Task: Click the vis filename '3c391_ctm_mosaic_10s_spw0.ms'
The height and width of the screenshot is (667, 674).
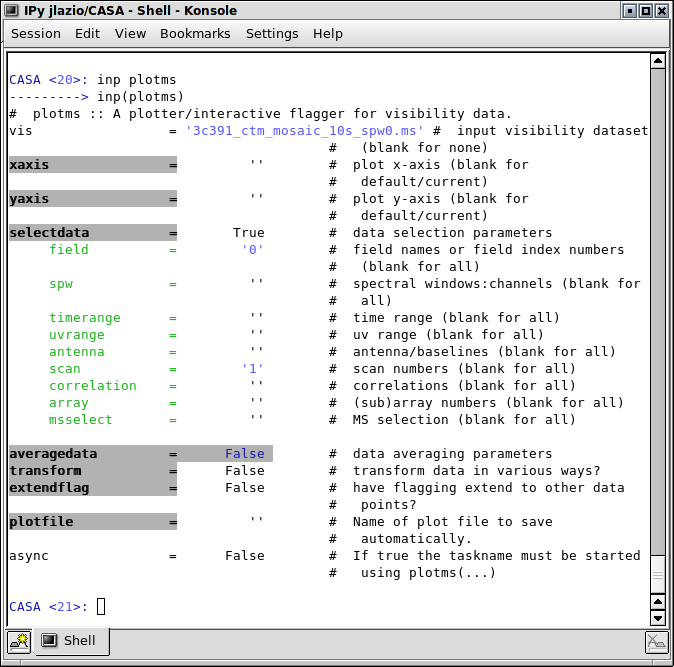Action: [x=305, y=131]
